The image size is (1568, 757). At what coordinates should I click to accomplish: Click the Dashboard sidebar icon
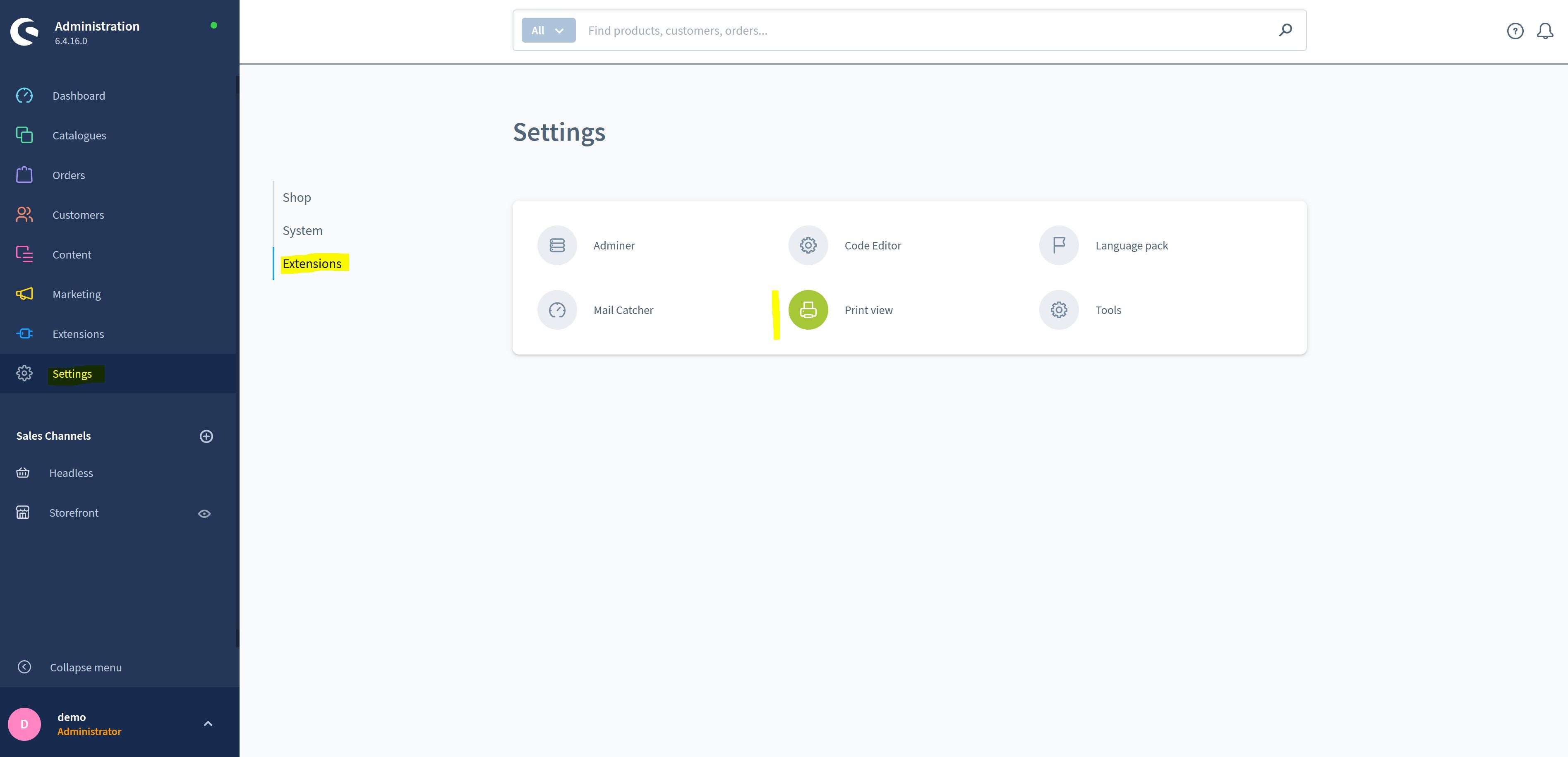click(x=24, y=95)
